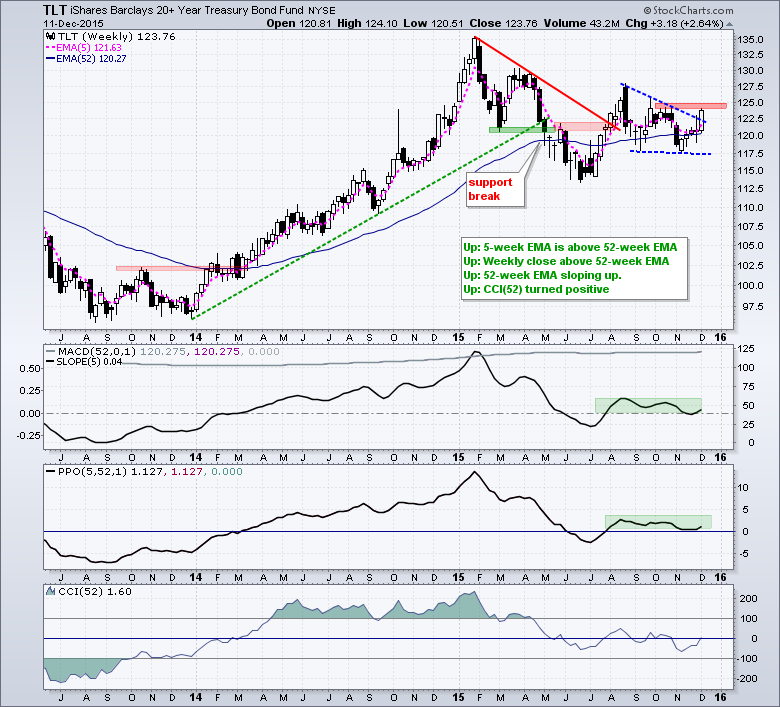
Task: Click the 11-Dec-2015 date label
Action: pyautogui.click(x=74, y=23)
